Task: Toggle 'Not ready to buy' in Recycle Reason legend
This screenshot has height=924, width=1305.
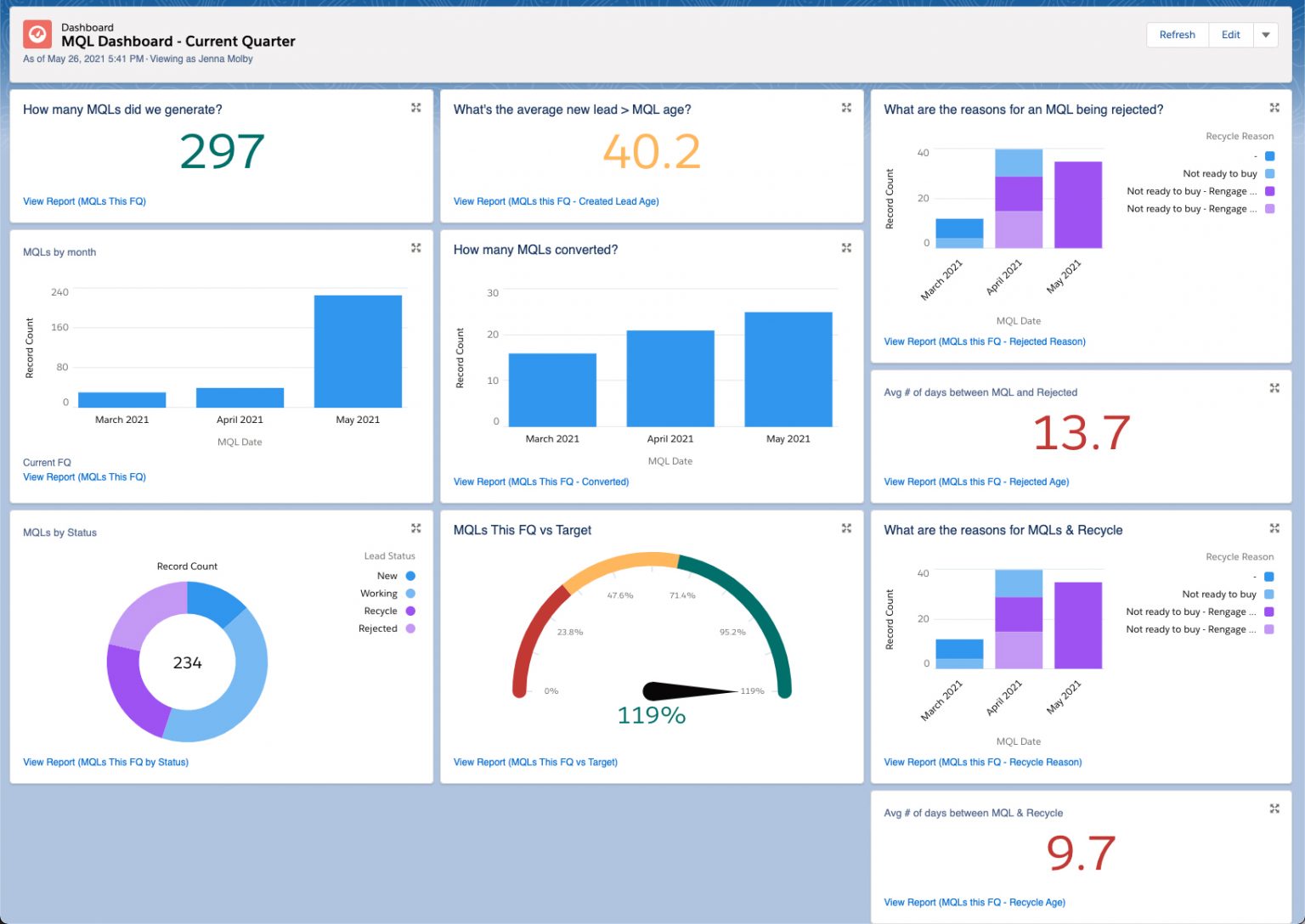Action: pyautogui.click(x=1220, y=173)
